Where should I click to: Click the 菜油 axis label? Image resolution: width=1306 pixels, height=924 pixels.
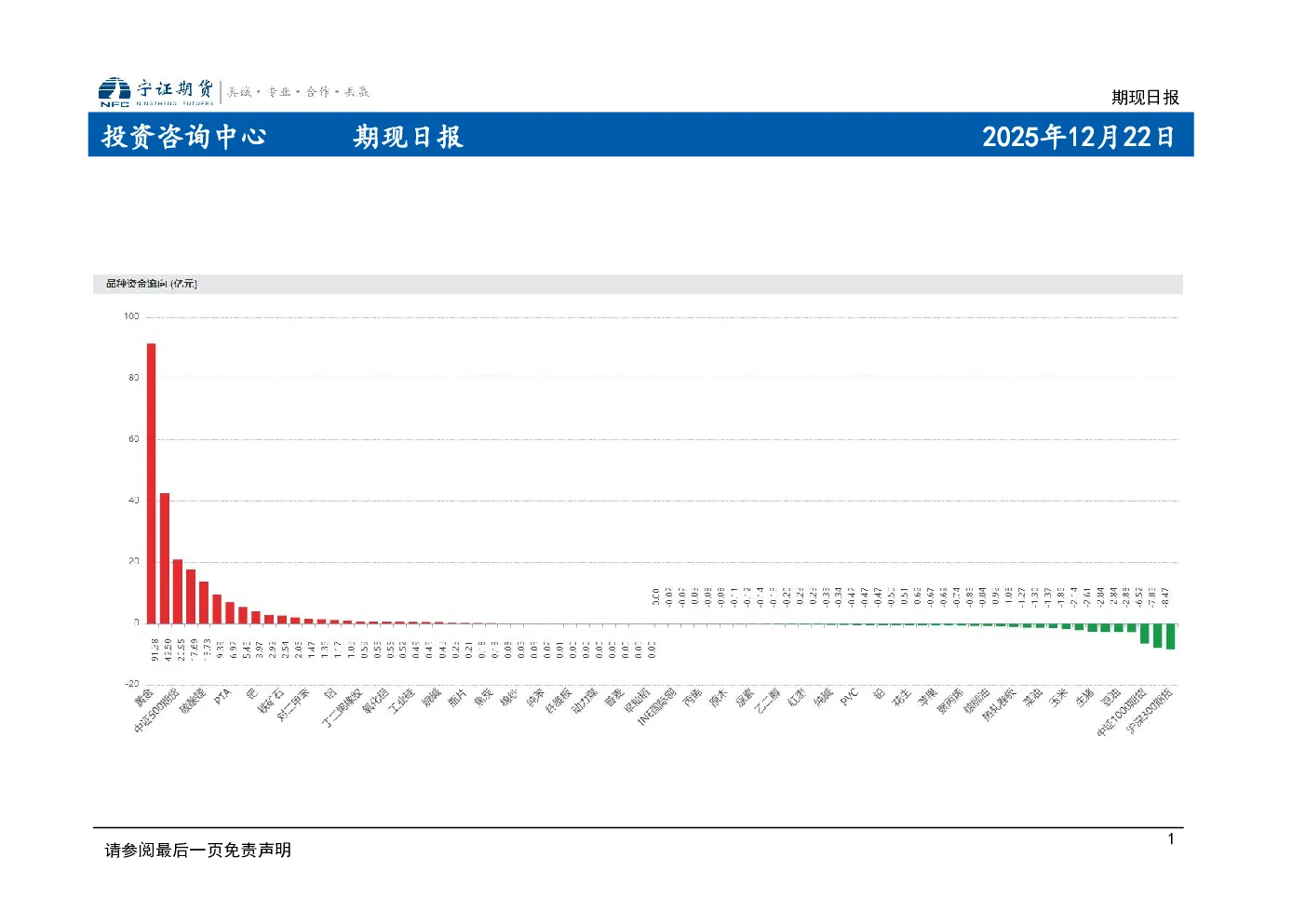[x=1030, y=699]
